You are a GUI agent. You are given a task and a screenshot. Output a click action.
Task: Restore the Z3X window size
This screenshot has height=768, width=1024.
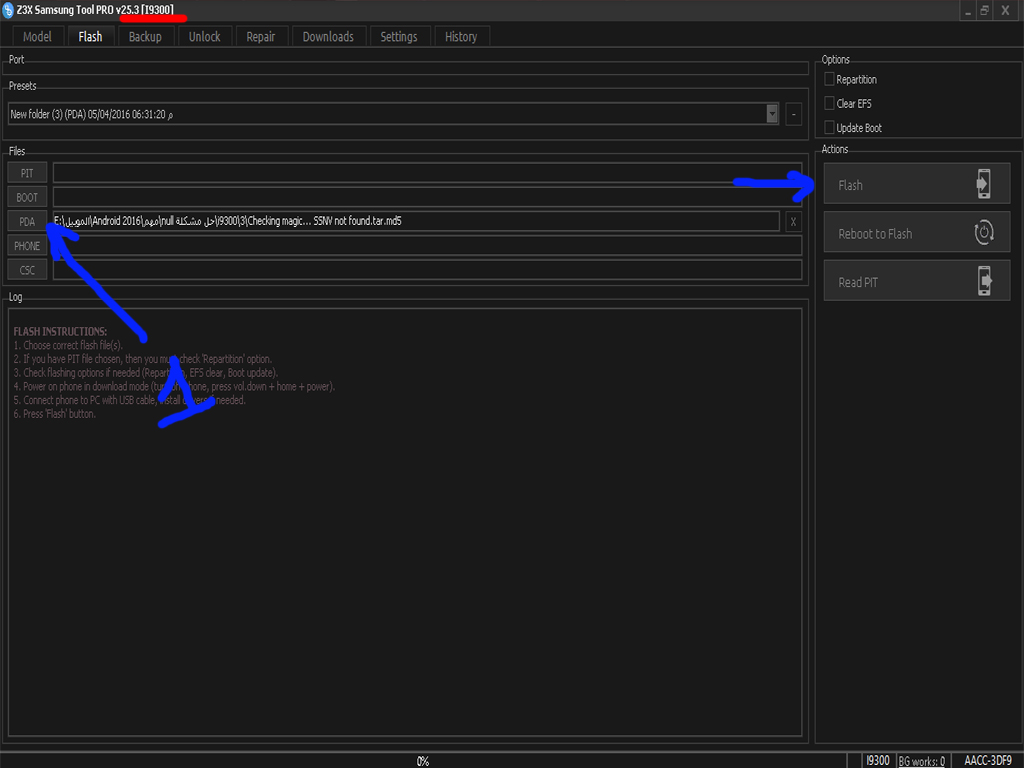(985, 10)
